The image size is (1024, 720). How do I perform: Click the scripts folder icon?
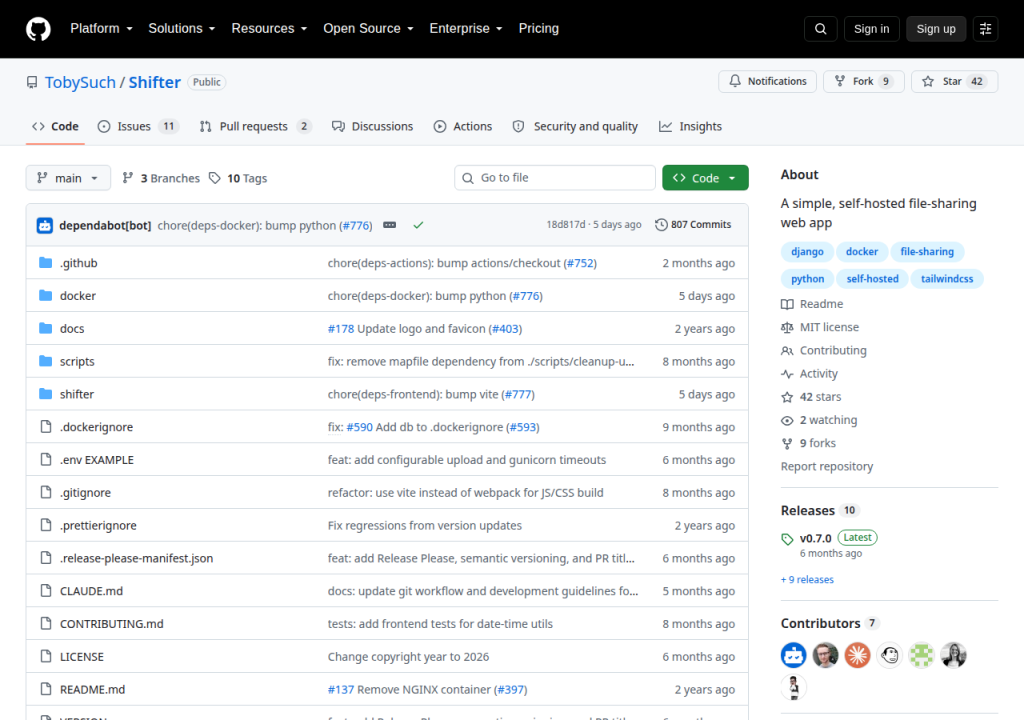[46, 361]
